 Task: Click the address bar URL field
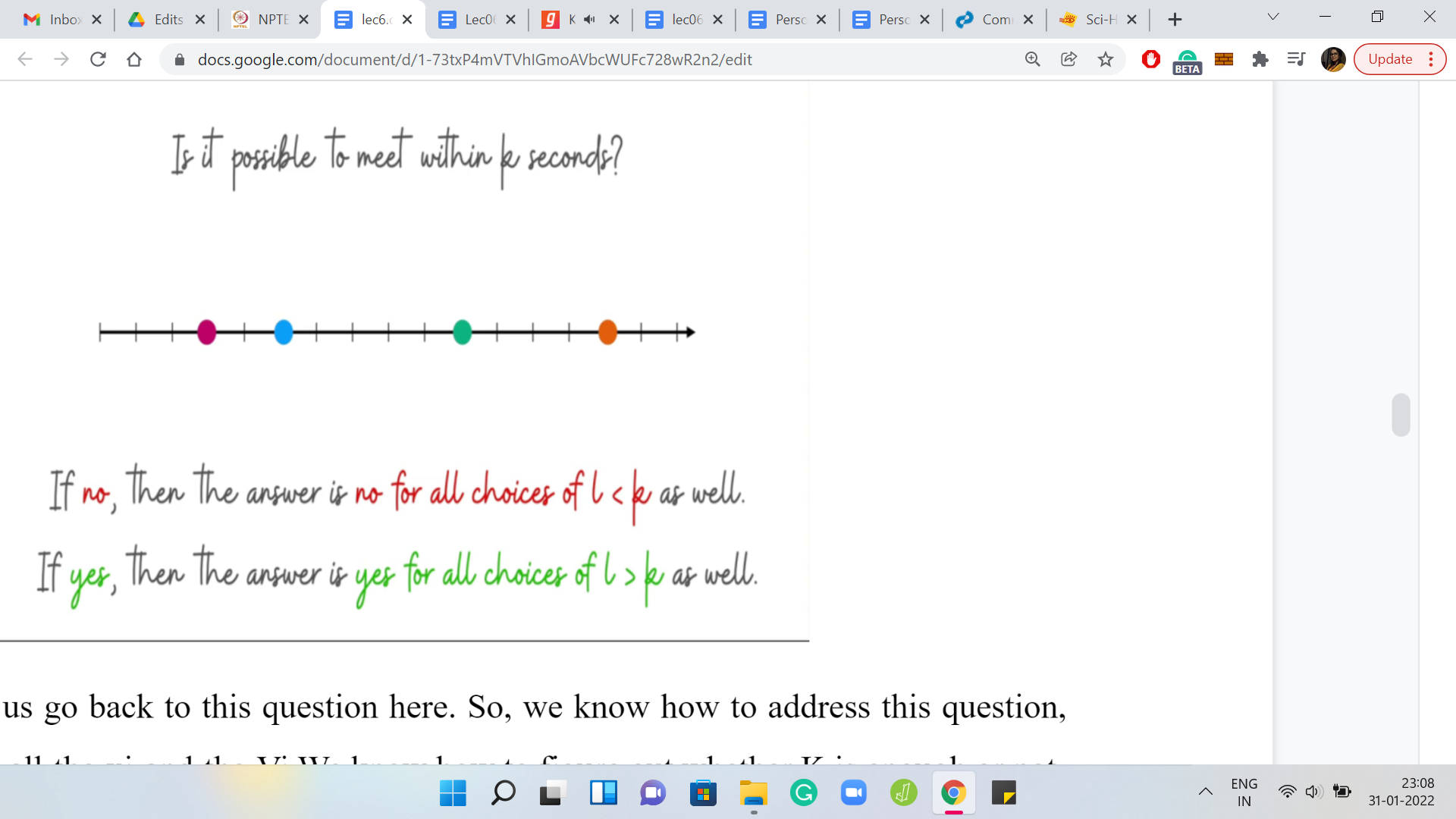tap(474, 59)
